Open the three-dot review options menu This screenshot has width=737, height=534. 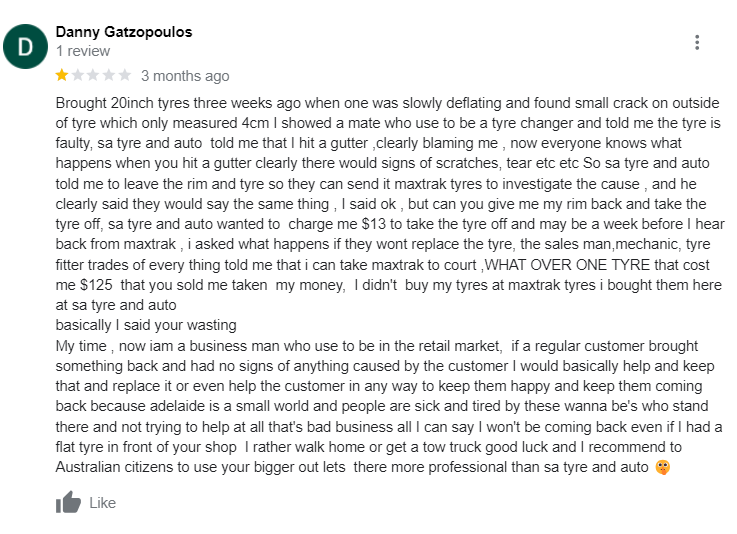click(x=697, y=42)
